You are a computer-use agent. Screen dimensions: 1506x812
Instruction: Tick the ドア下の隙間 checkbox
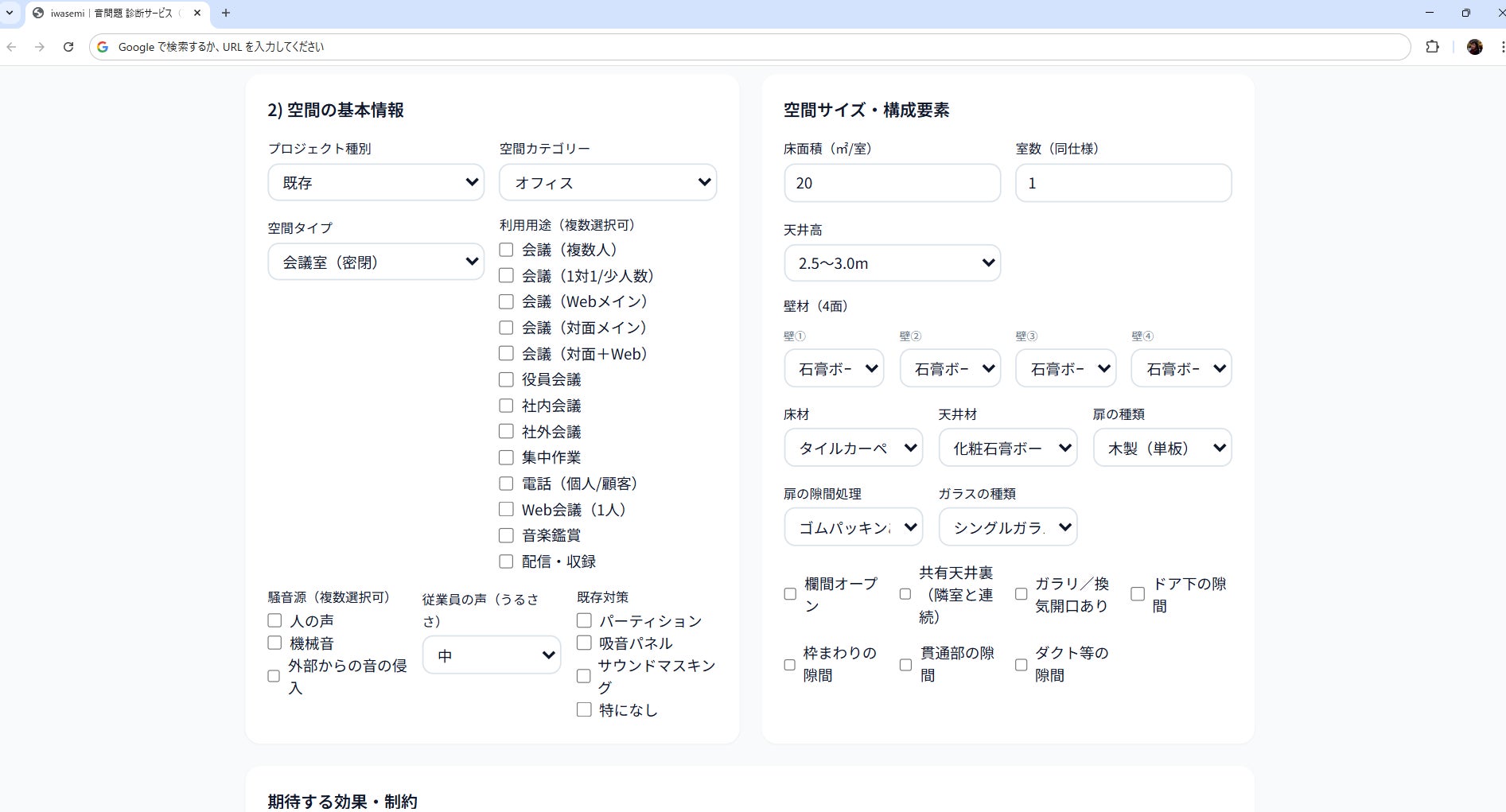coord(1138,594)
